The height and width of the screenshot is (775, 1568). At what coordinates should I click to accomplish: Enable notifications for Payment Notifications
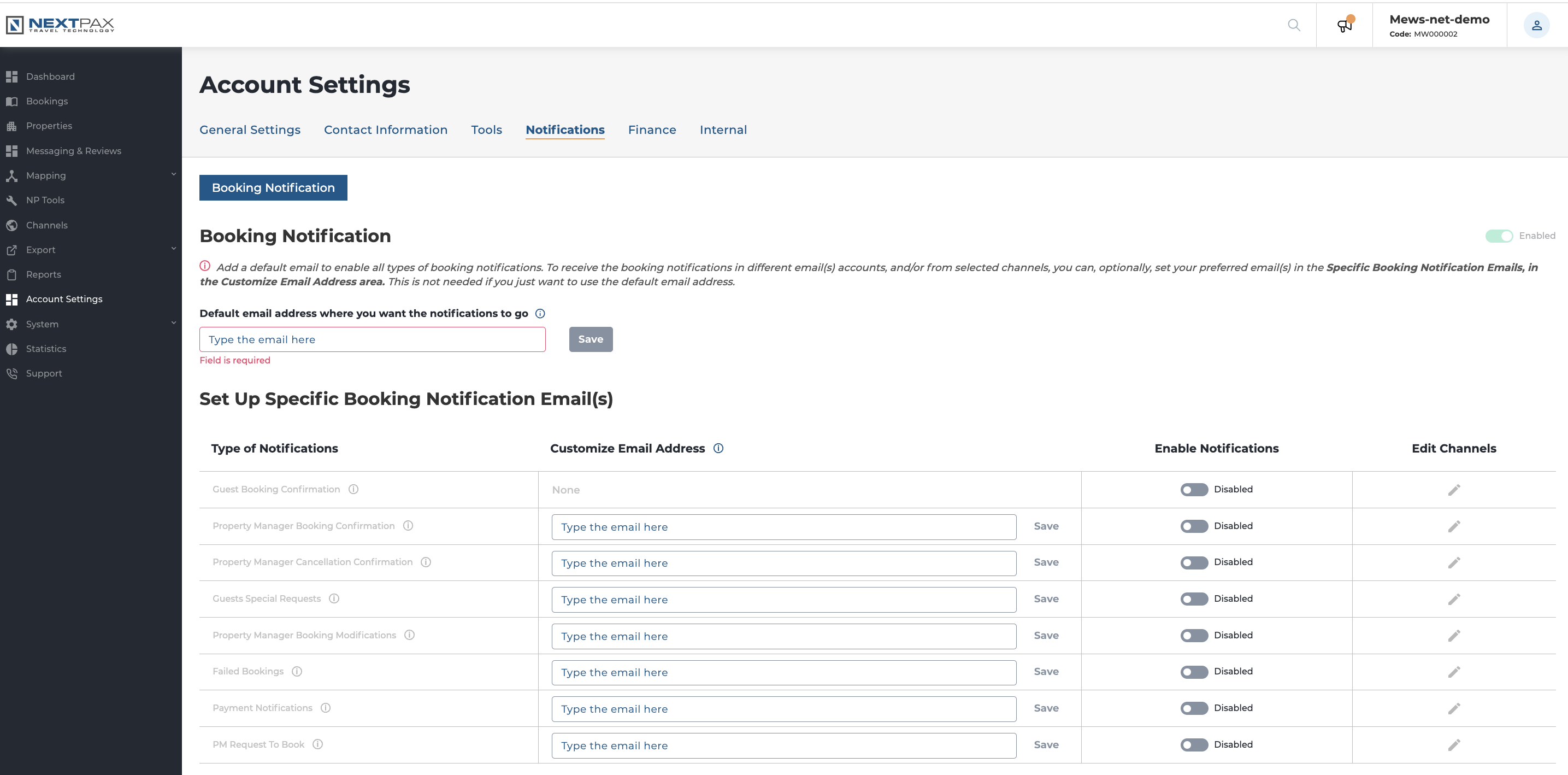(x=1194, y=709)
